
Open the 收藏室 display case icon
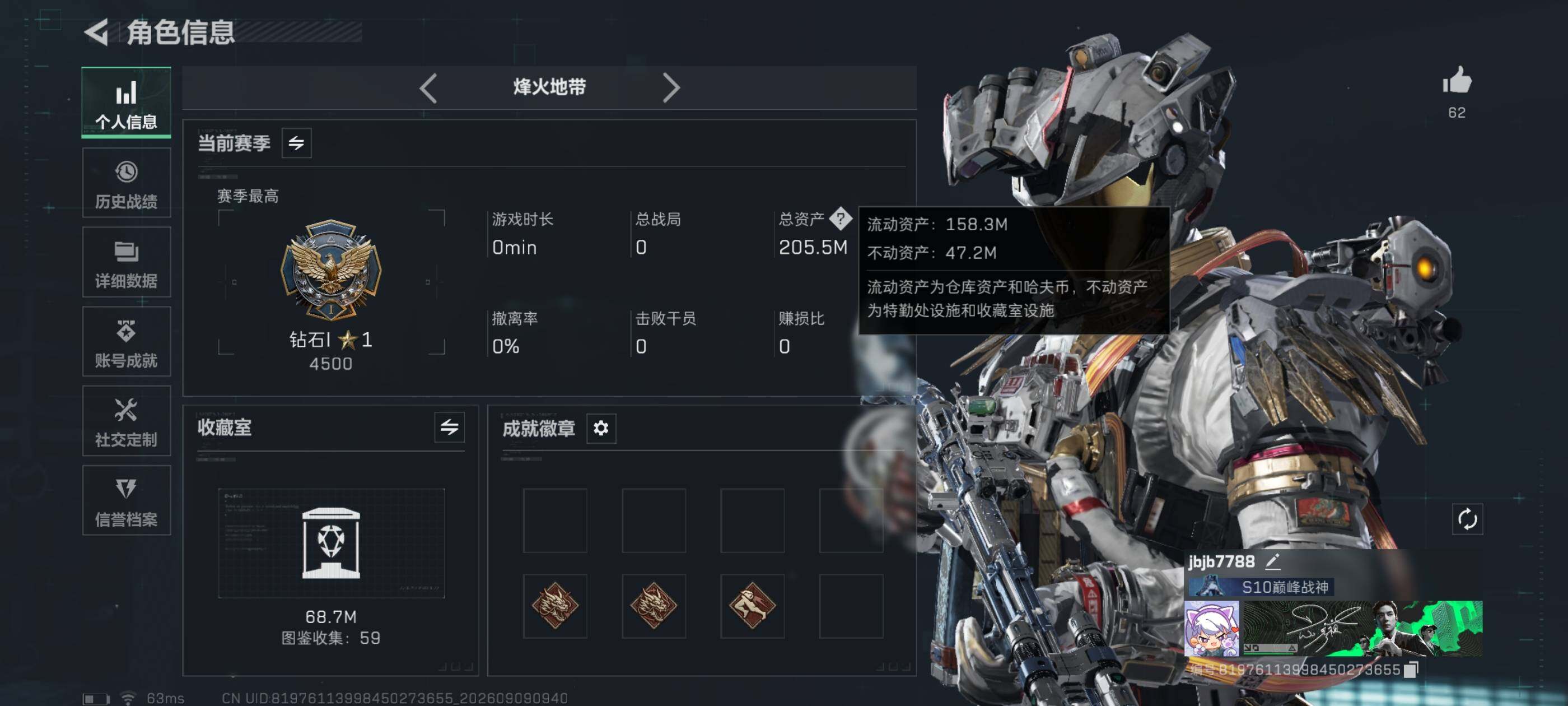coord(331,543)
